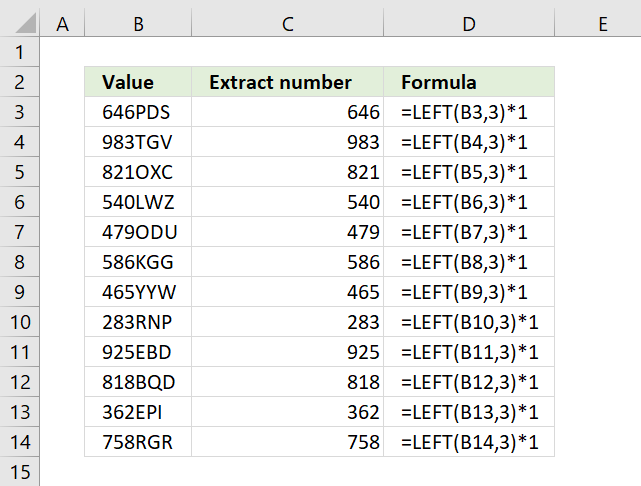The width and height of the screenshot is (641, 486).
Task: Select column C header
Action: pos(287,24)
